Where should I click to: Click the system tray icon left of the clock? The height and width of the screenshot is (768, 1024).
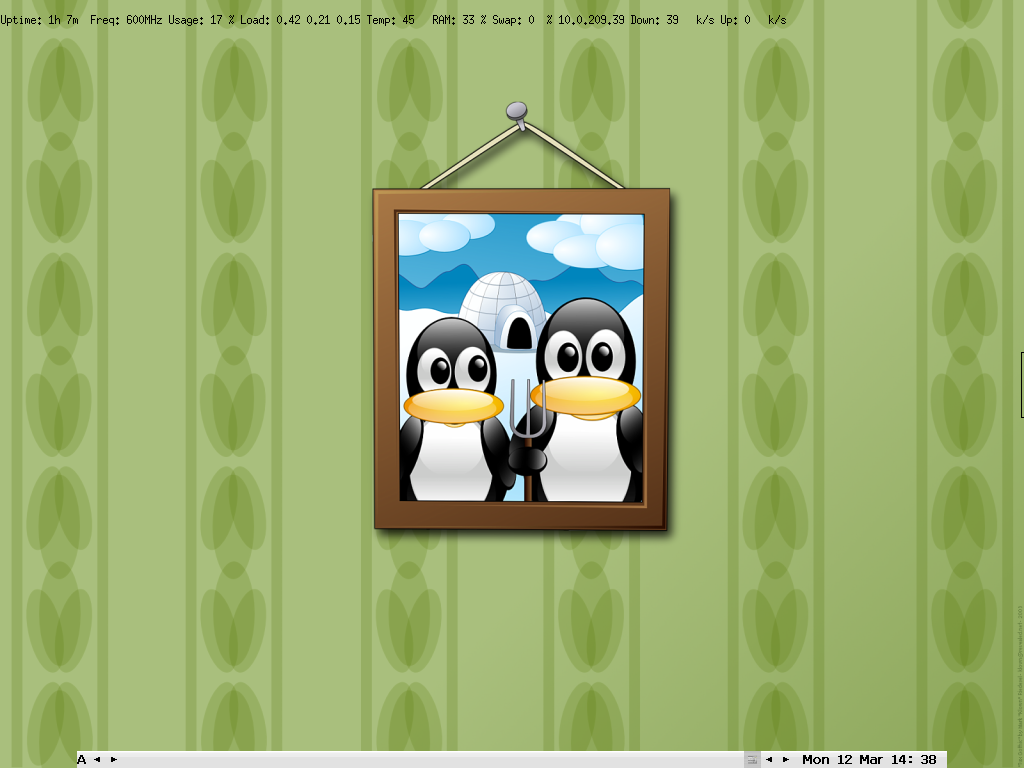pyautogui.click(x=752, y=760)
